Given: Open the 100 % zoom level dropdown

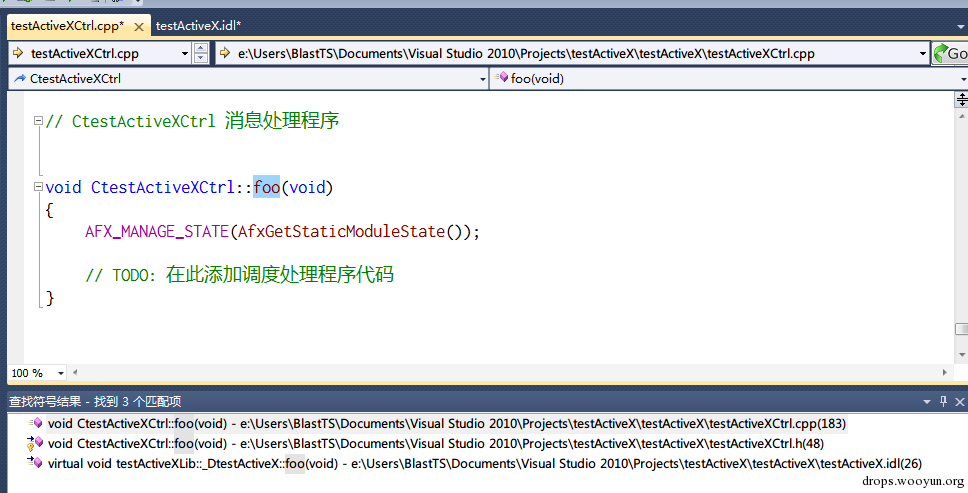Looking at the screenshot, I should point(61,373).
